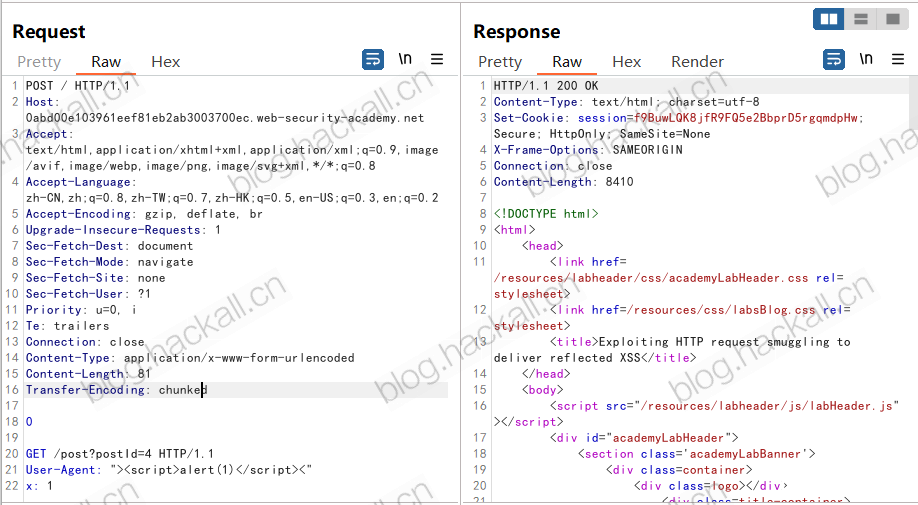This screenshot has height=505, width=918.
Task: Click 'Sec-Fetch-Mode: navigate' line
Action: (x=109, y=262)
